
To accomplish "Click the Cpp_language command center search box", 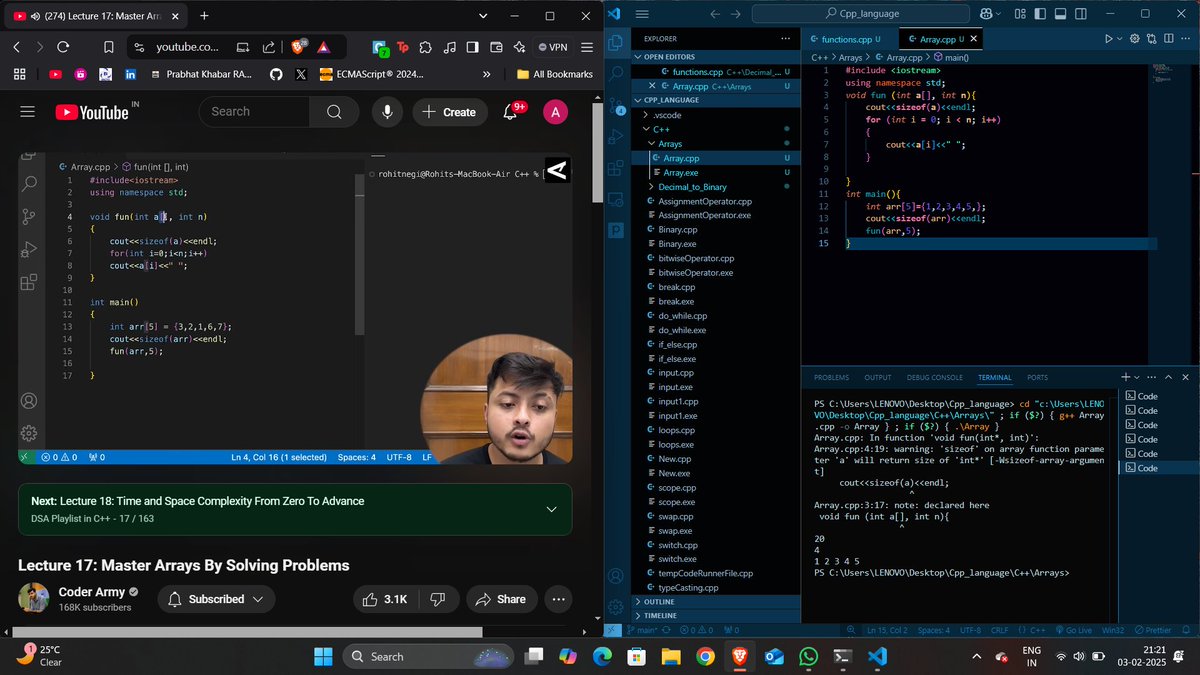I will click(863, 14).
